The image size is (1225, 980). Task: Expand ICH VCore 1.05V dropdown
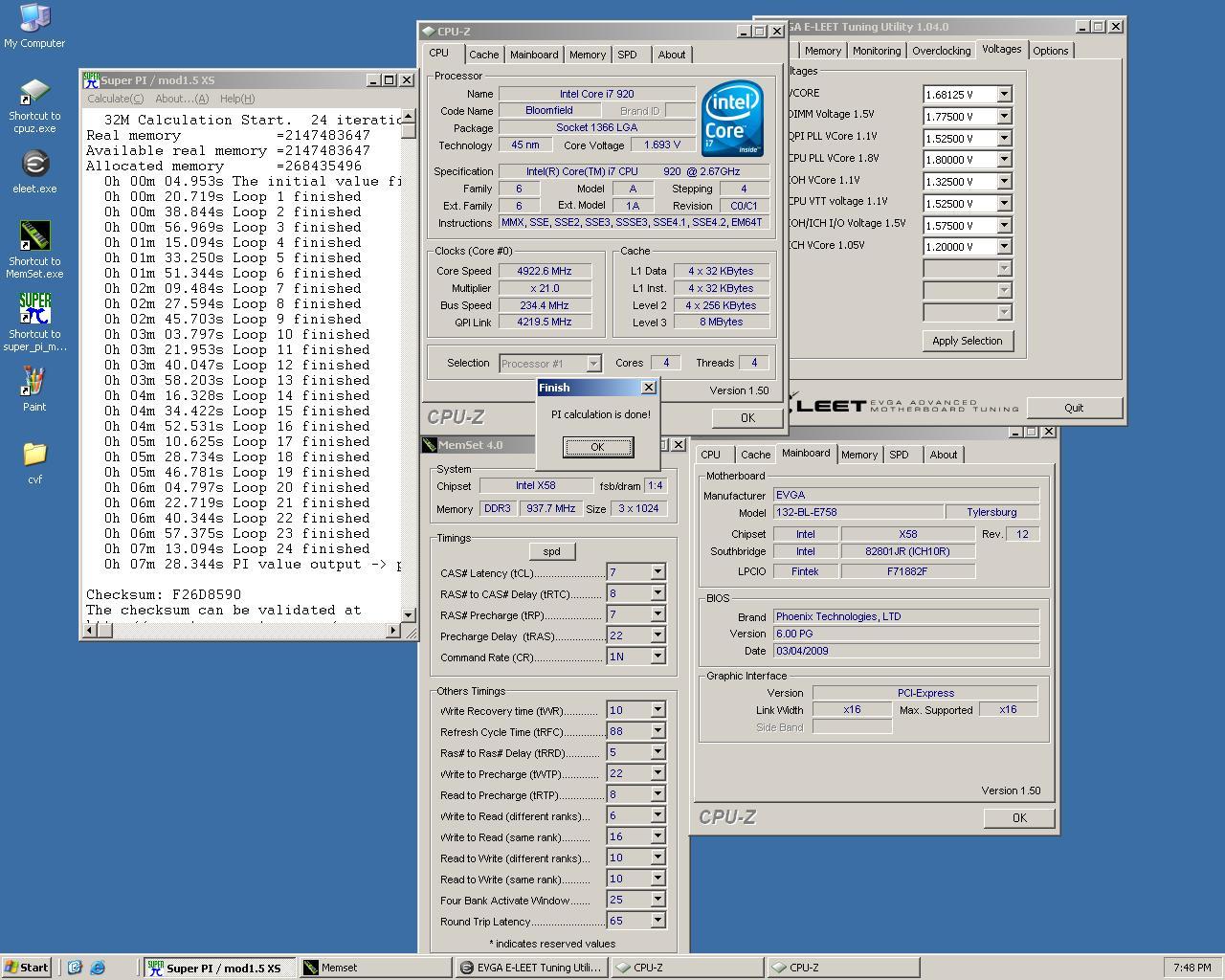(1004, 247)
